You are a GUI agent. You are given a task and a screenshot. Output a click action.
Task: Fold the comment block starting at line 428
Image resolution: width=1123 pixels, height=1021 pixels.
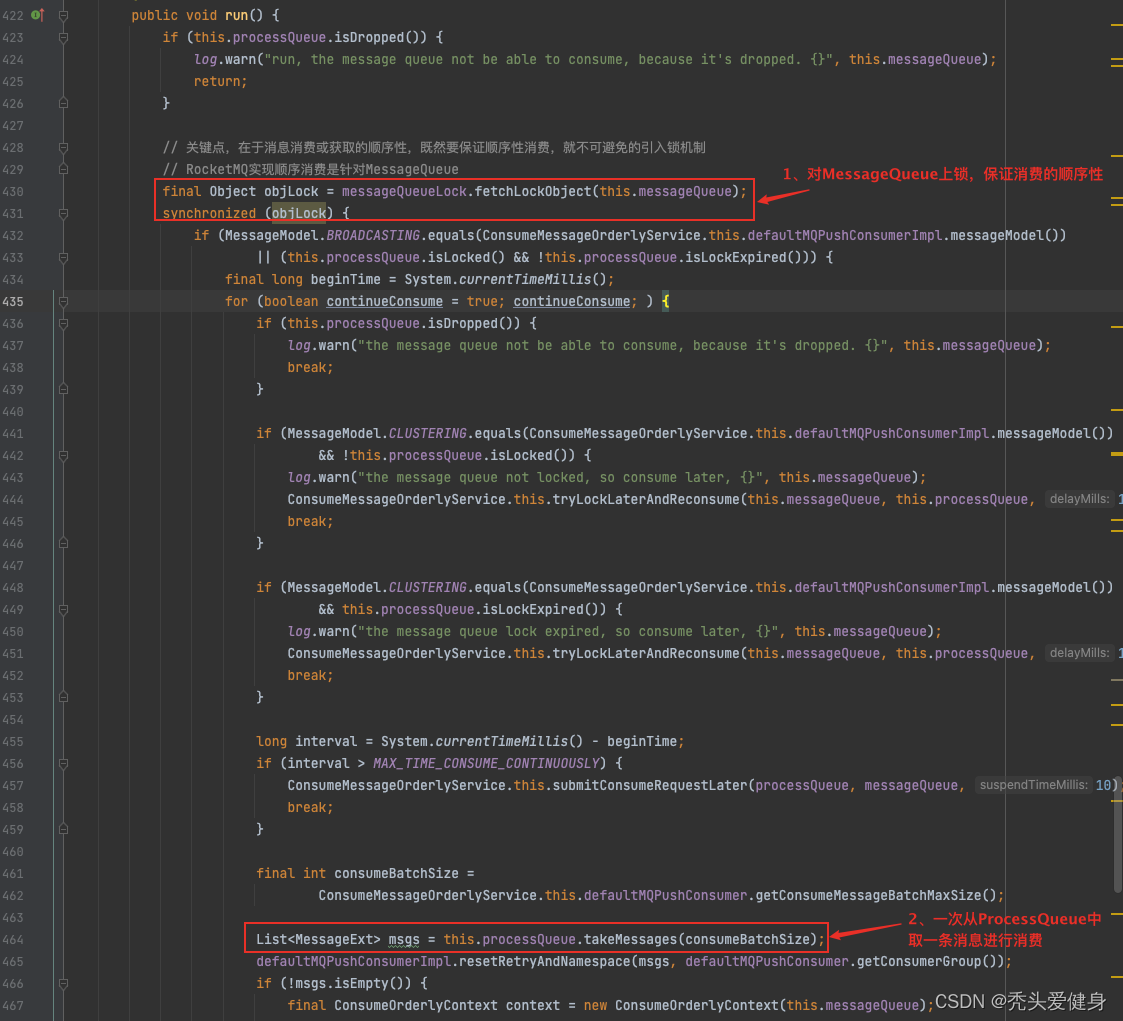64,148
